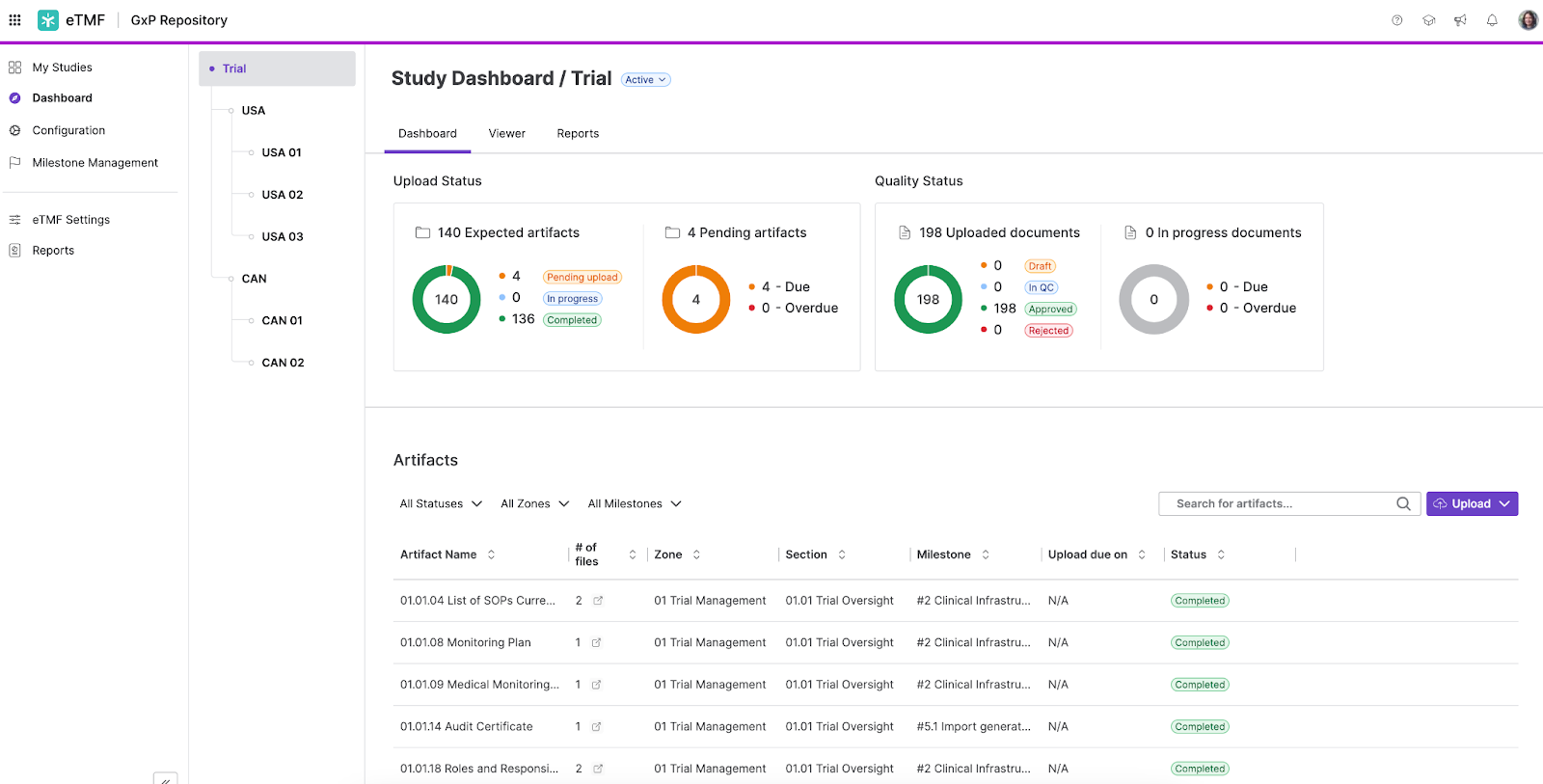
Task: Open the notifications bell icon
Action: 1492,20
